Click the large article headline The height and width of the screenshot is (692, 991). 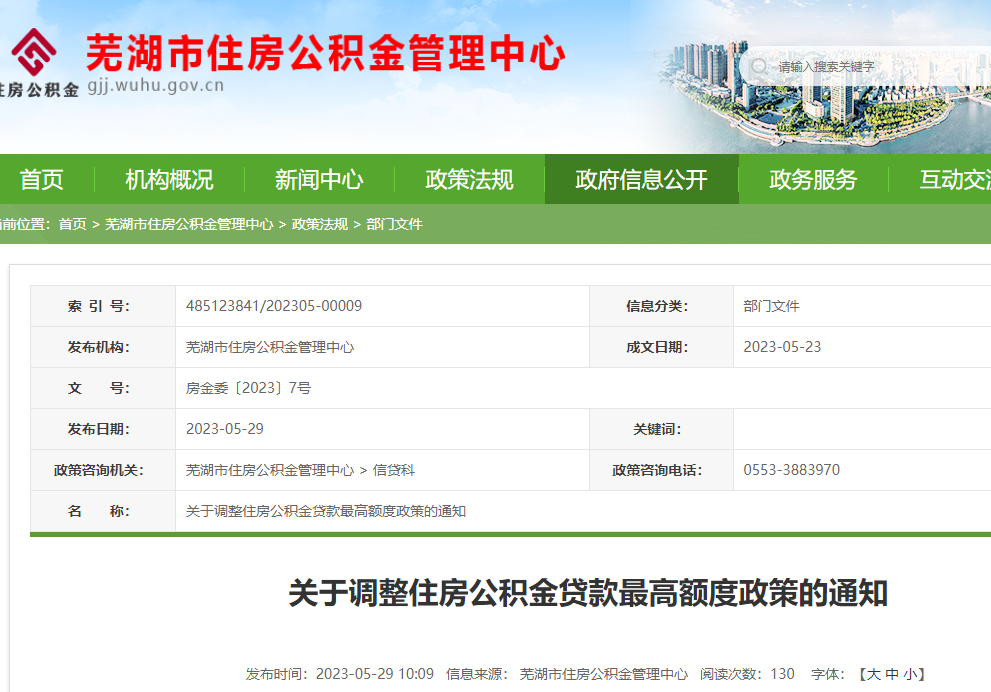(588, 593)
